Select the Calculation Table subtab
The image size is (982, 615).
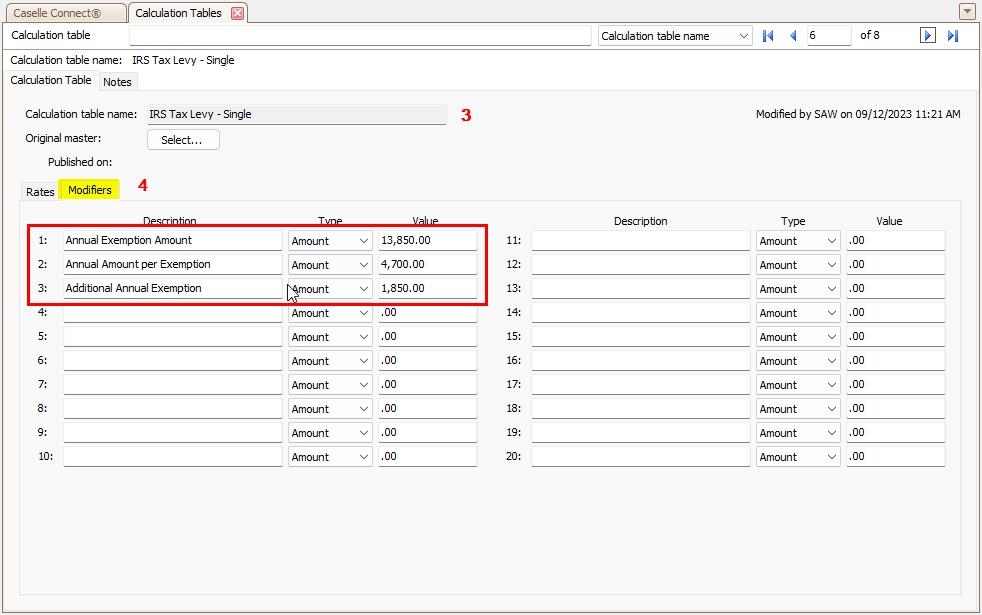(x=51, y=80)
